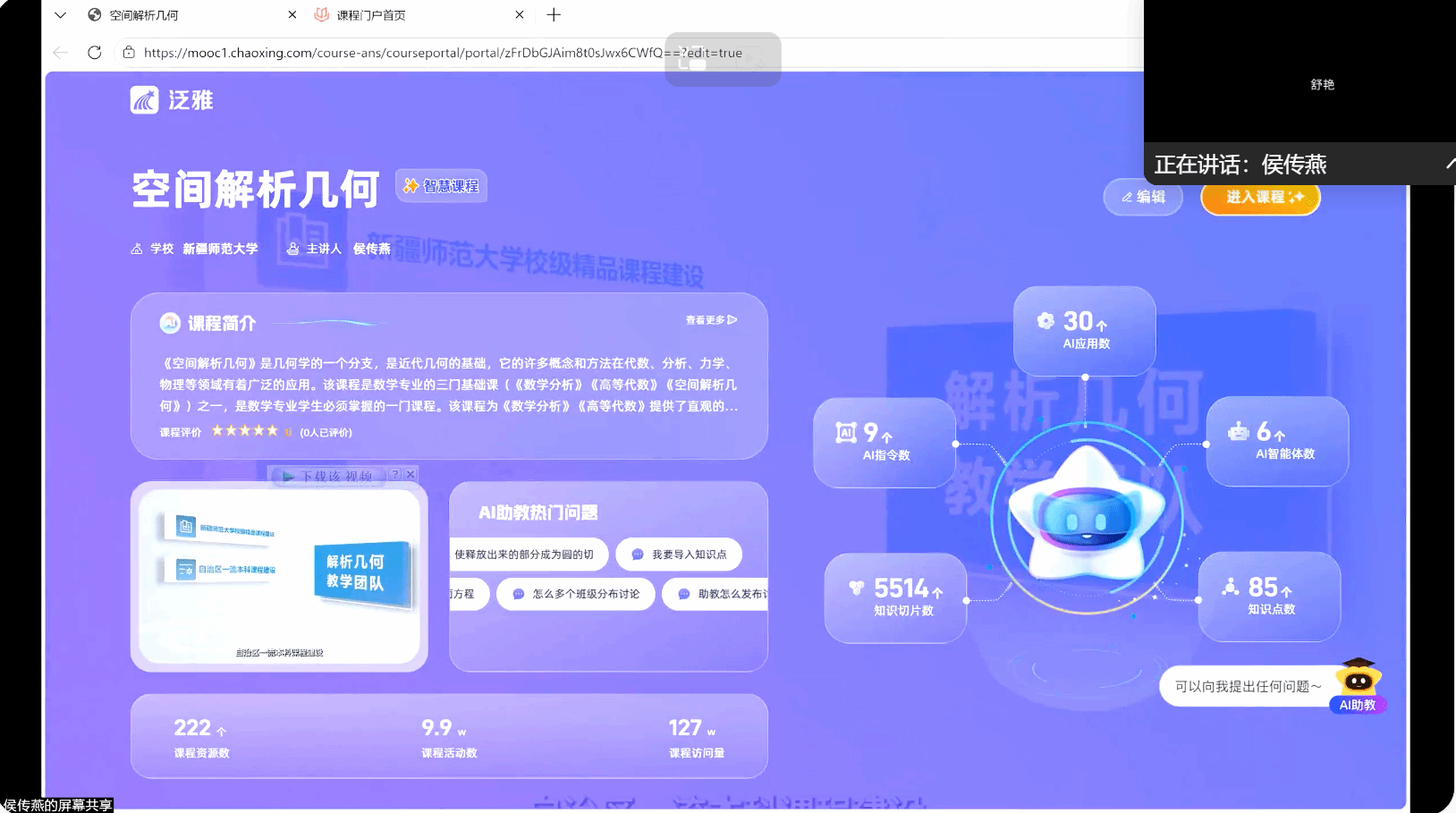Viewport: 1456px width, 813px height.
Task: Open the AI助教 robot assistant
Action: coord(1358,685)
